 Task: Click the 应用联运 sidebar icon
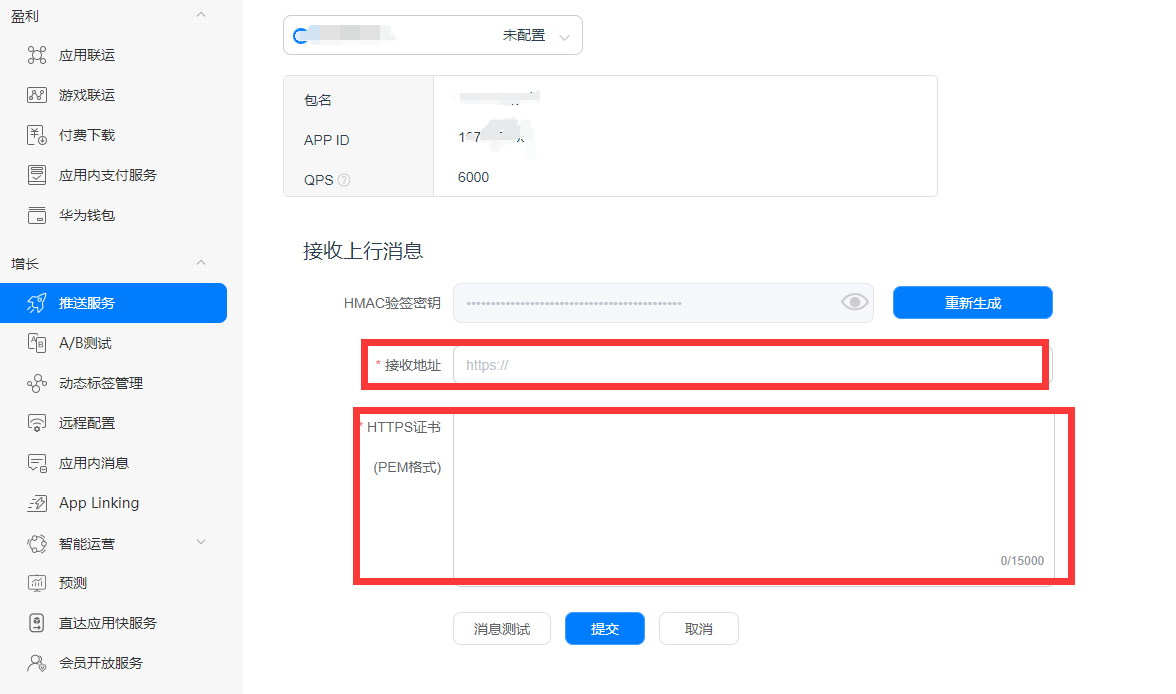point(37,55)
